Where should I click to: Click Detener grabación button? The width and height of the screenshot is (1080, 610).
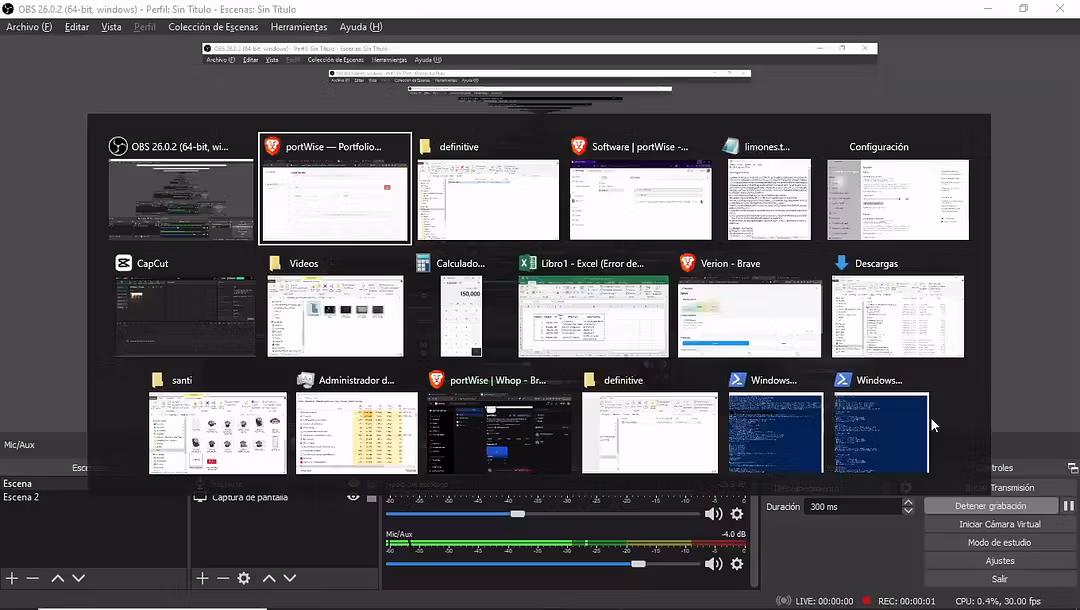tap(990, 506)
